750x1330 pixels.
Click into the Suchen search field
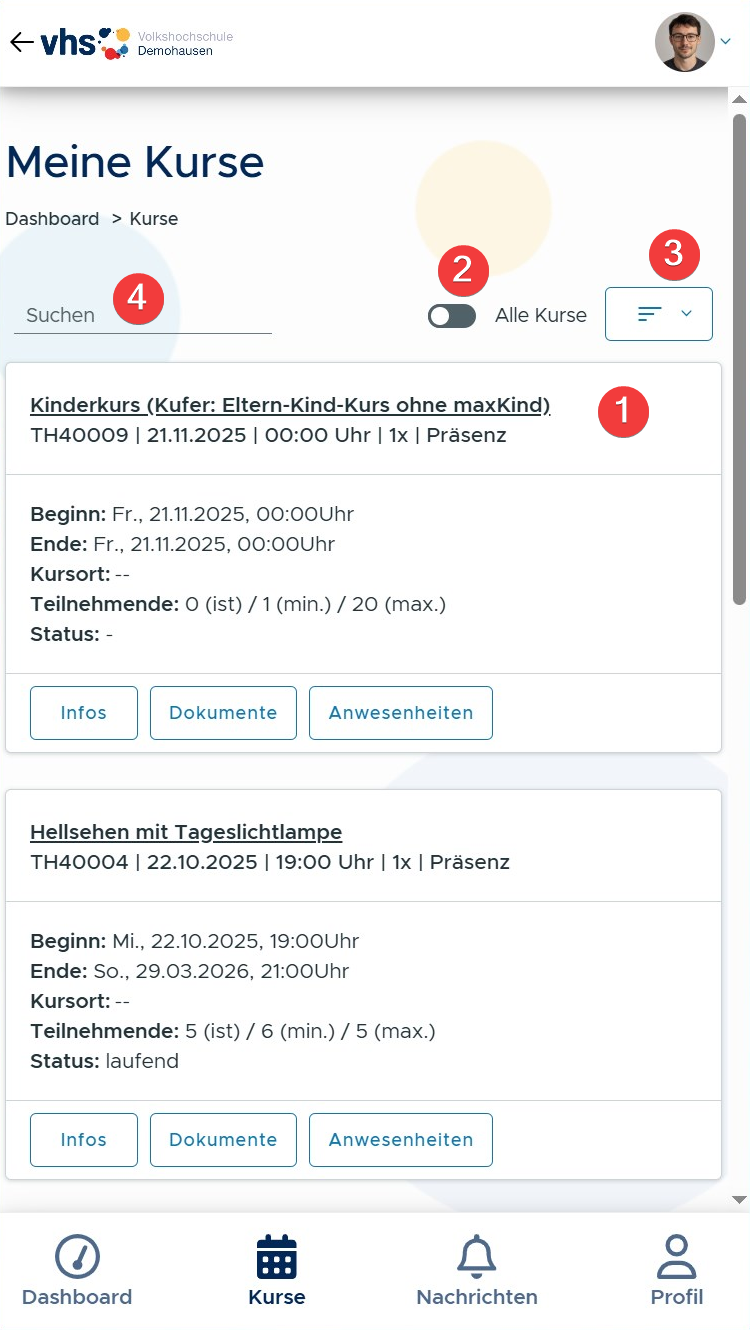(143, 315)
